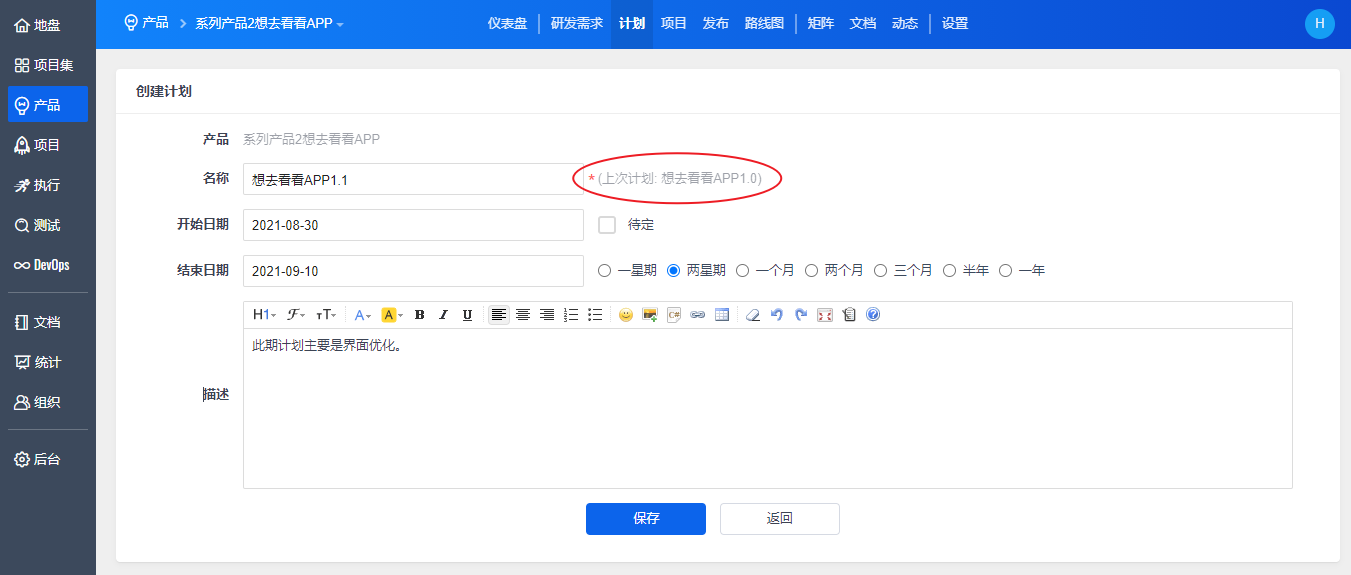The image size is (1351, 575).
Task: Select the 一星期 radio option
Action: click(604, 270)
